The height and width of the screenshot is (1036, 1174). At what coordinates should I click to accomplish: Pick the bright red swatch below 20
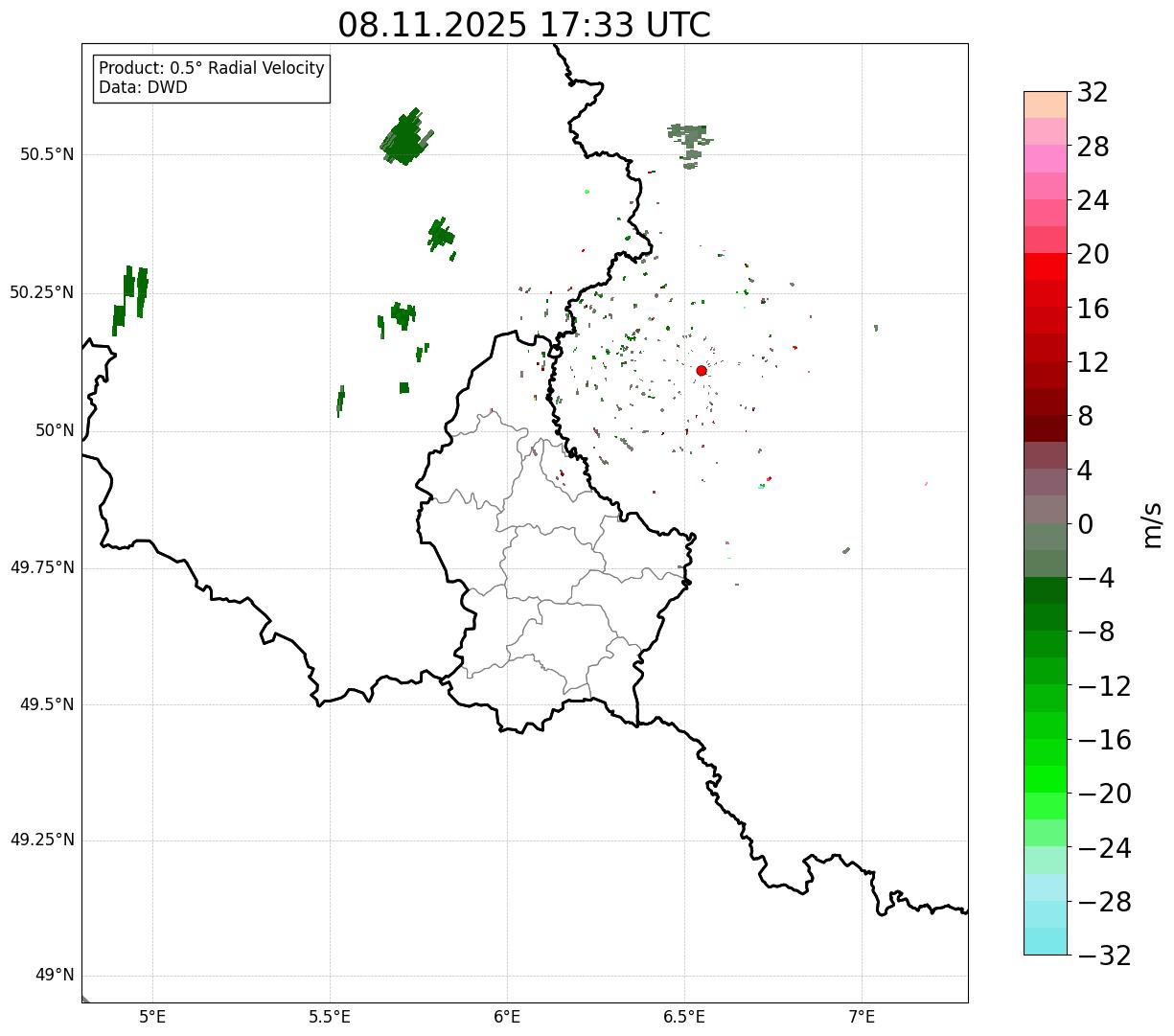pyautogui.click(x=1046, y=266)
